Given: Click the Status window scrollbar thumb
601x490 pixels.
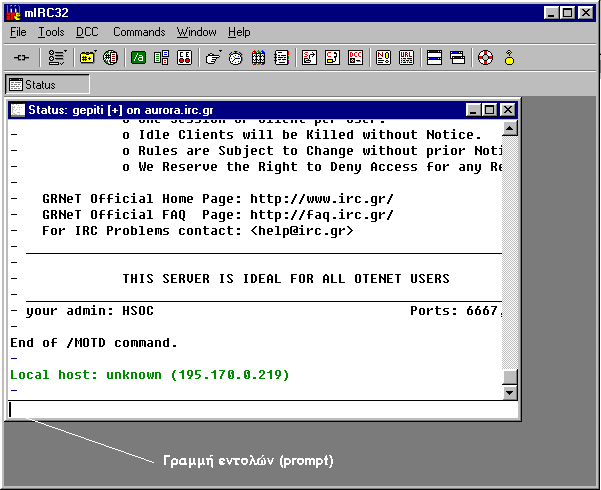Looking at the screenshot, I should 510,377.
